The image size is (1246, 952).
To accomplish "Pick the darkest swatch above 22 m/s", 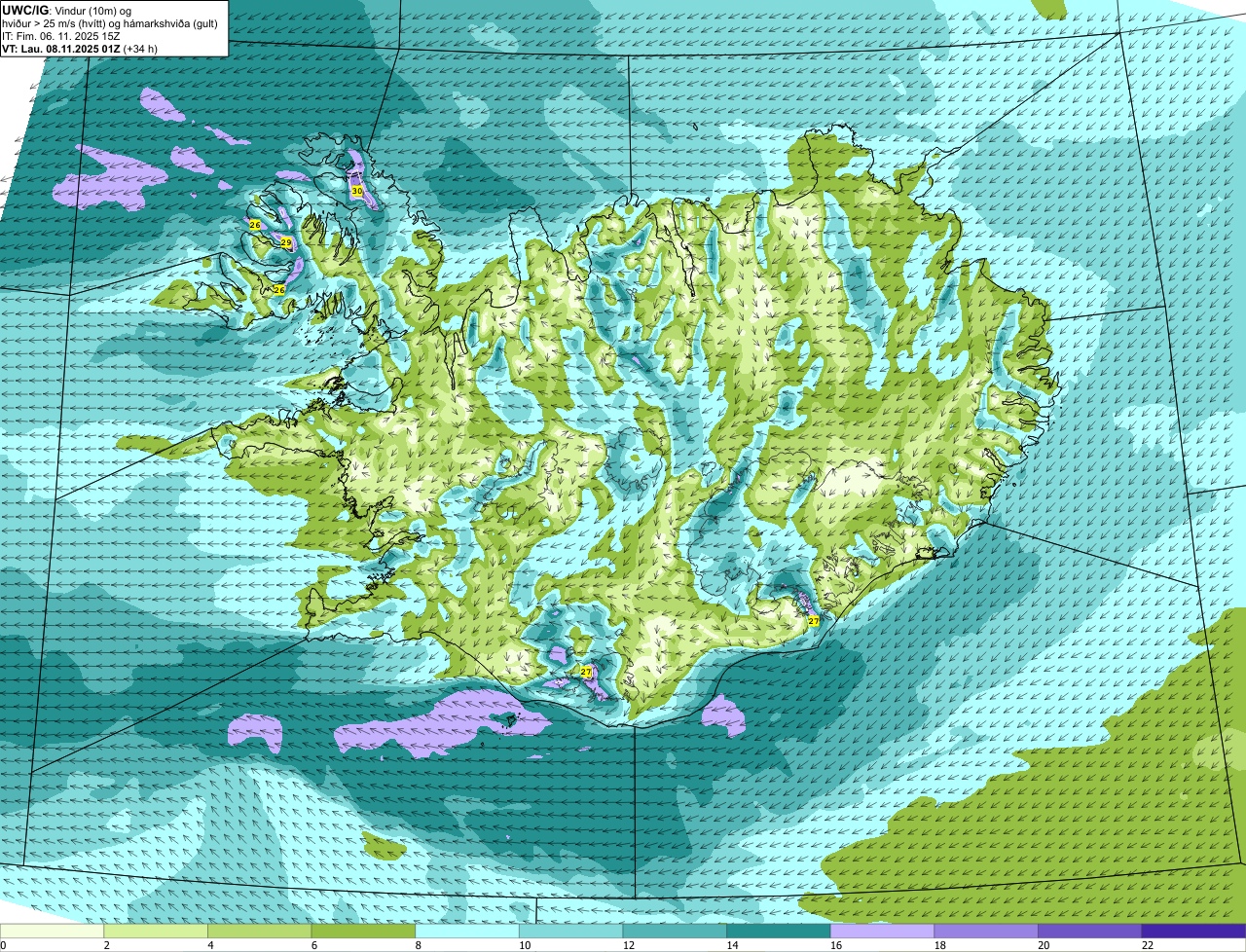I will pos(1194,931).
